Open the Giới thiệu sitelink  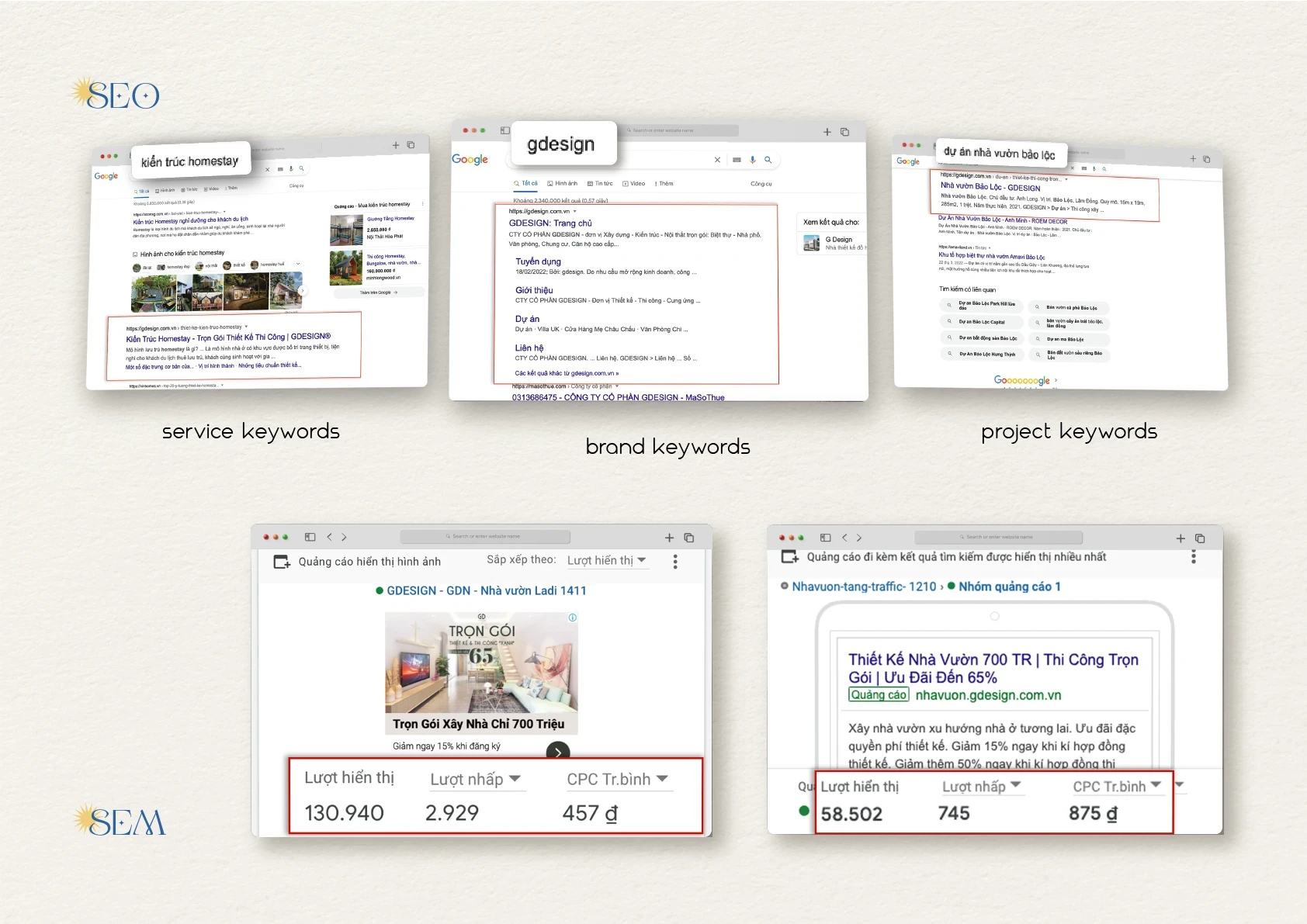tap(534, 290)
